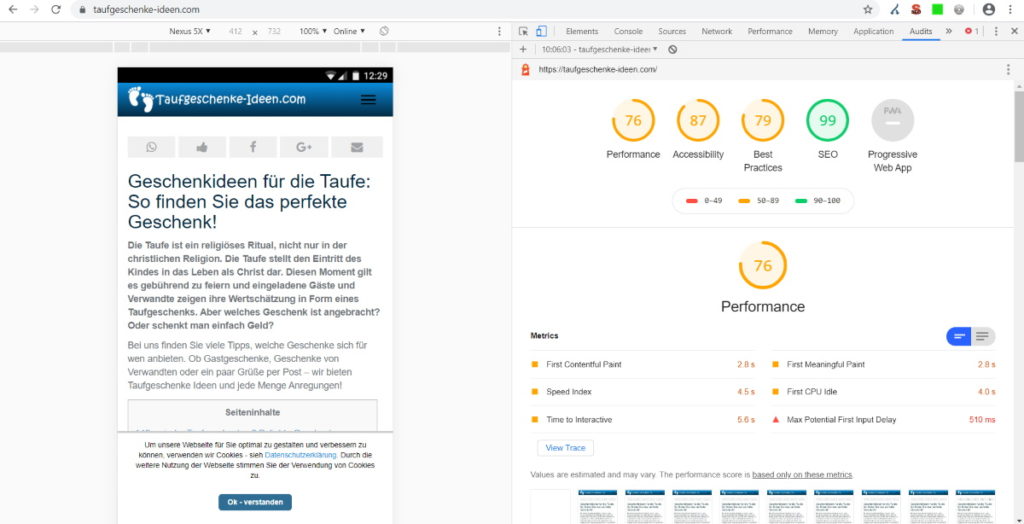
Task: Switch to the Console tab
Action: point(628,31)
